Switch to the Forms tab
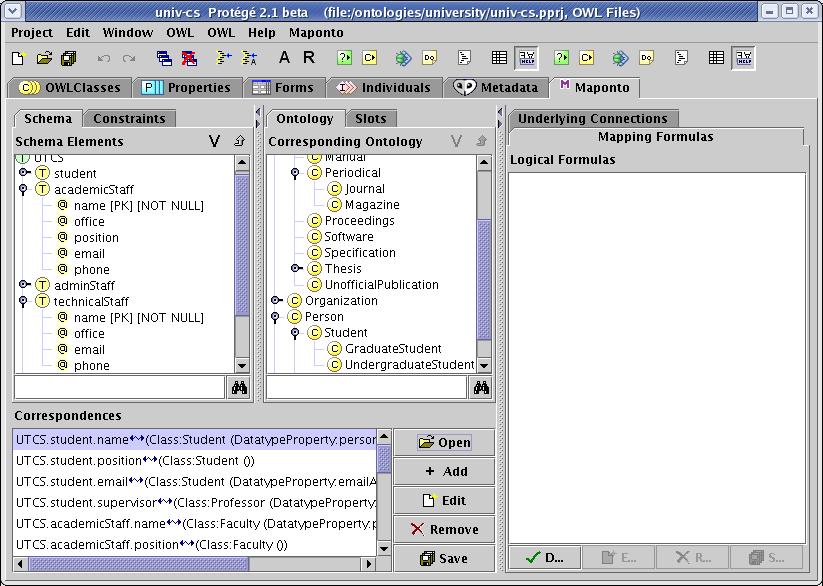Screen dimensions: 823x586 click(283, 88)
